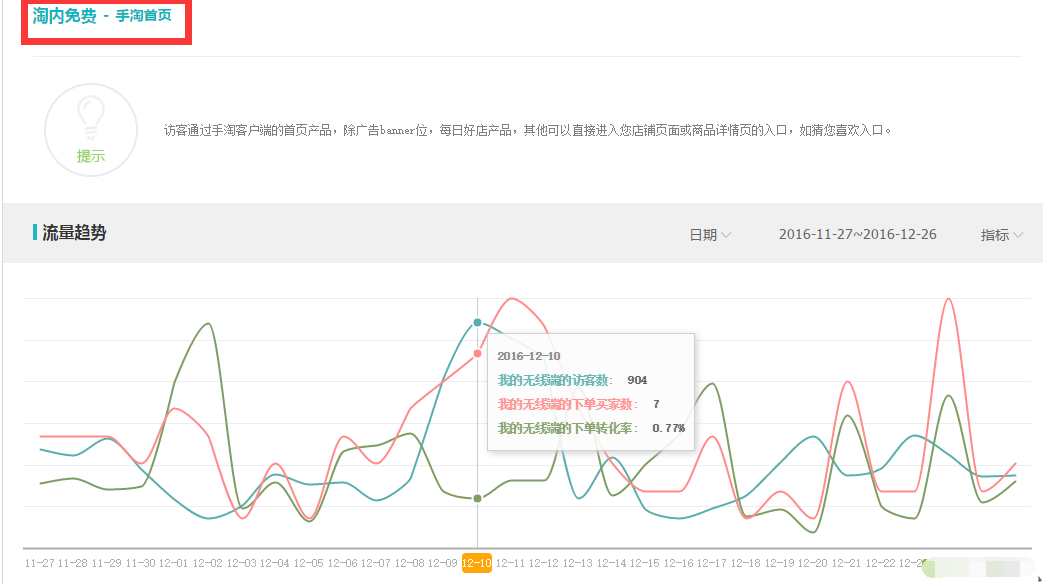The width and height of the screenshot is (1043, 584).
Task: Click the 11-30 axis date label
Action: click(x=140, y=563)
